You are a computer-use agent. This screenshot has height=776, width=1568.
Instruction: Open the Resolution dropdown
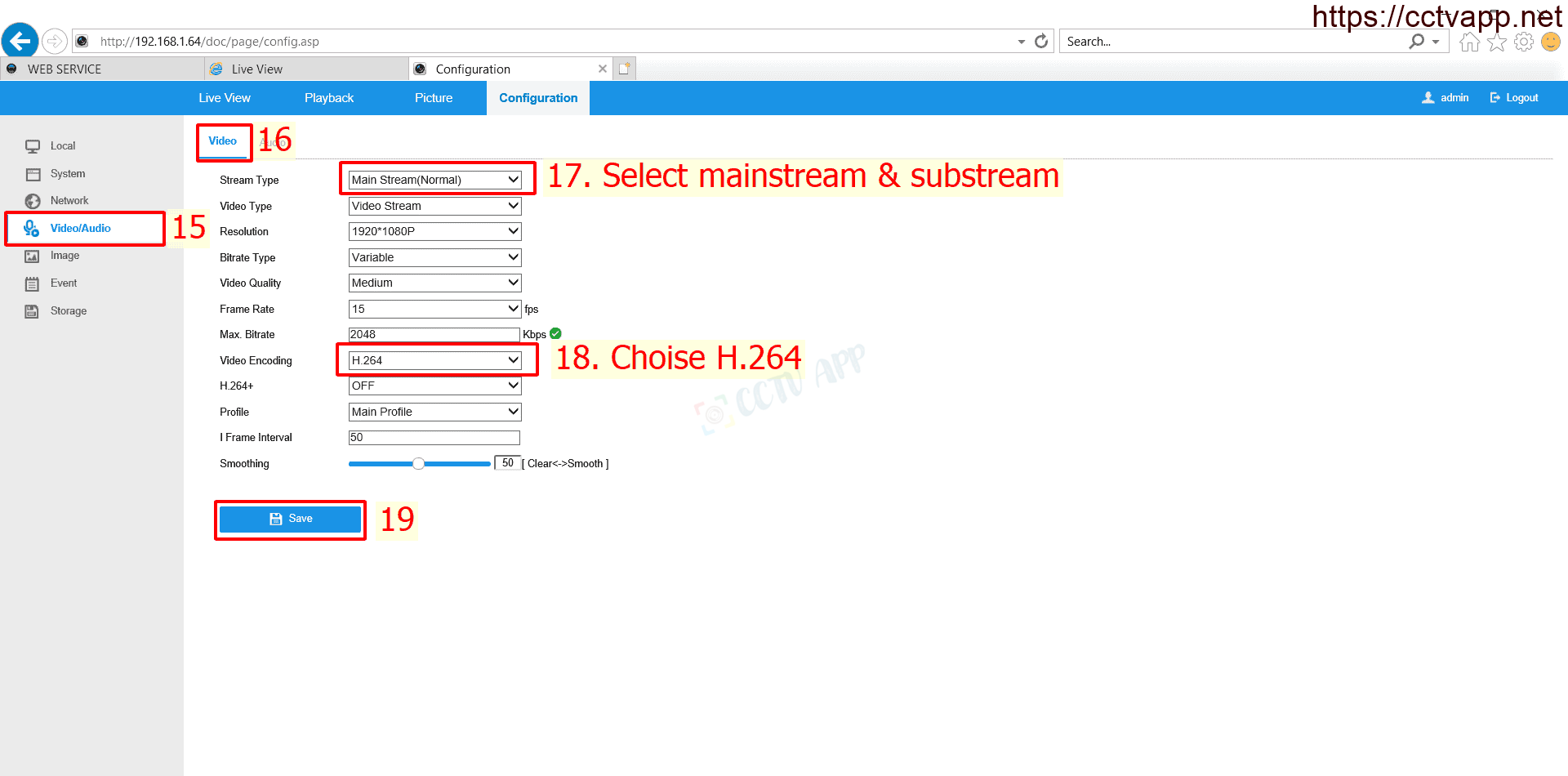tap(434, 231)
